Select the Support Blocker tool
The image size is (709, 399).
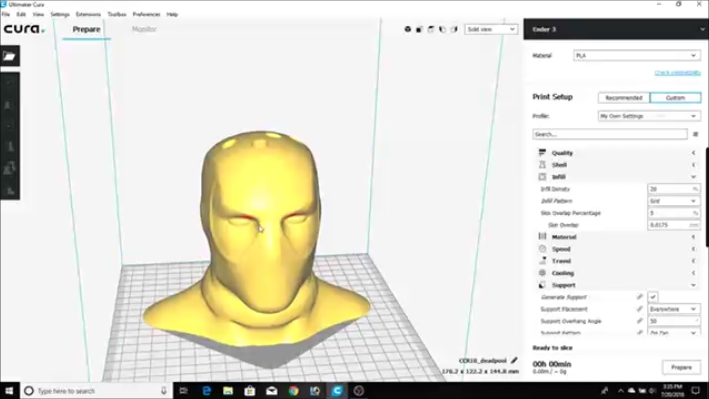coord(9,190)
